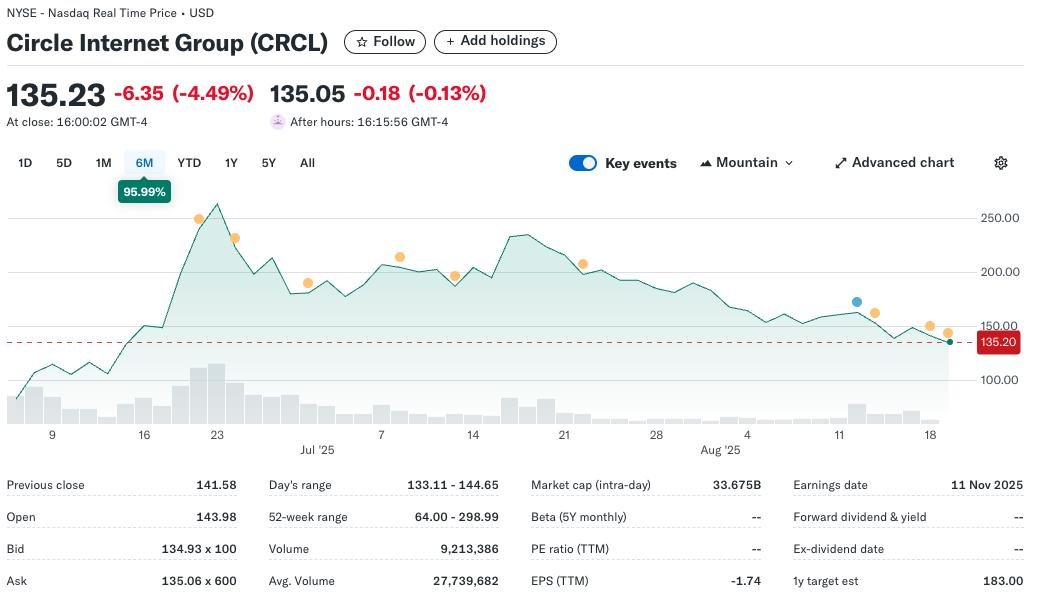This screenshot has width=1044, height=603.
Task: Click the Volume value 9,213,386
Action: click(469, 549)
